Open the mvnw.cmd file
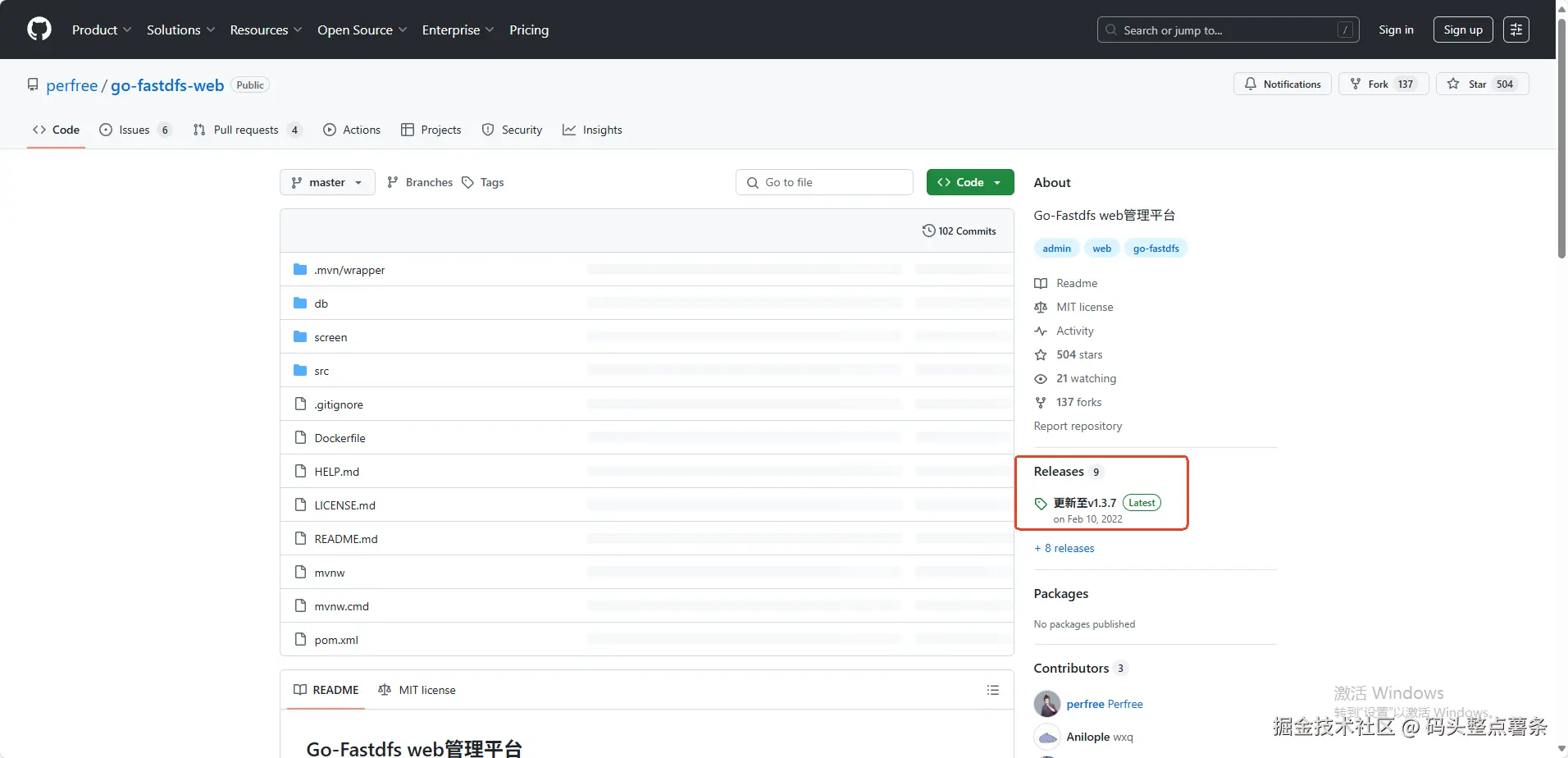Image resolution: width=1568 pixels, height=758 pixels. click(x=342, y=606)
